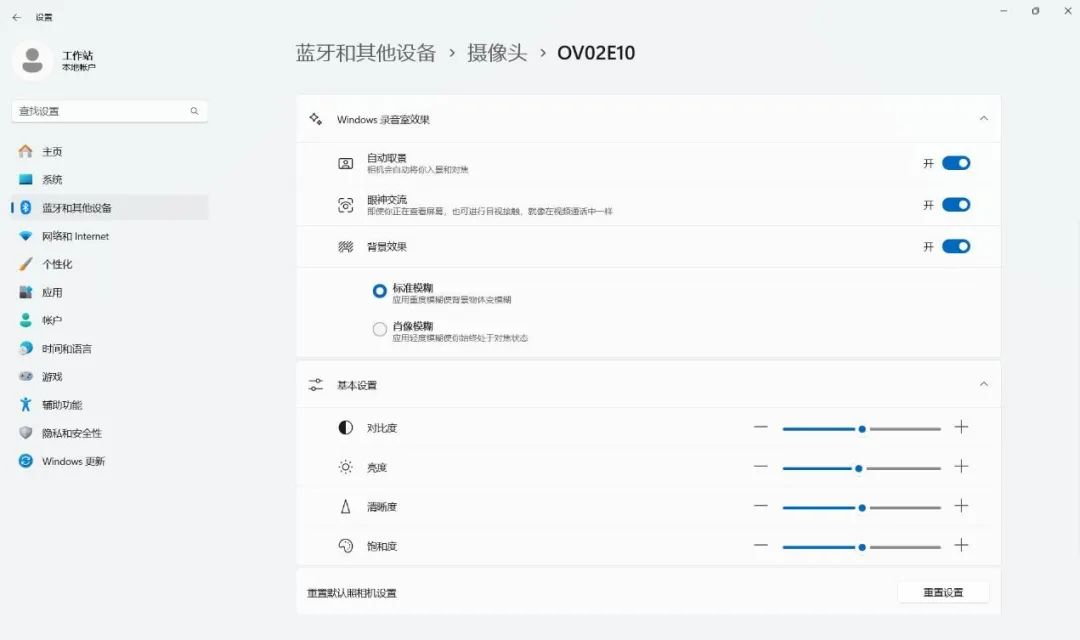Open 主页 in the sidebar
This screenshot has width=1080, height=640.
point(110,151)
